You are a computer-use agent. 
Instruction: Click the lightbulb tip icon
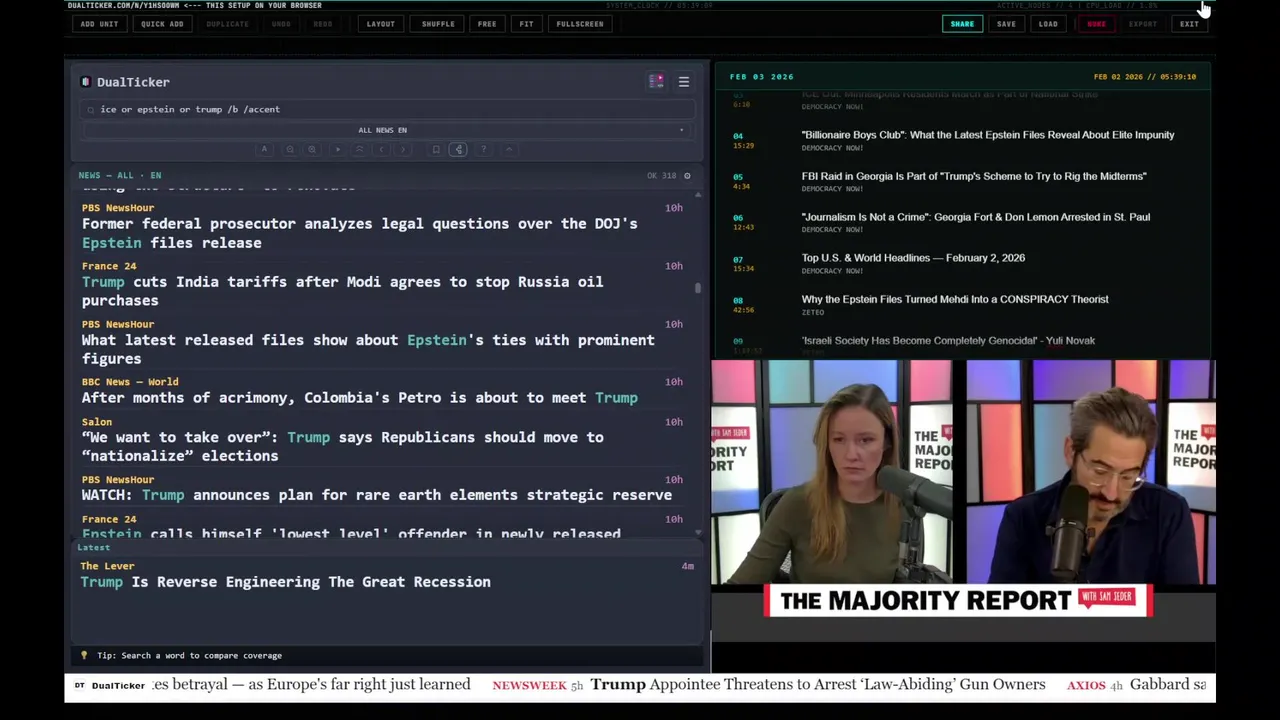[x=84, y=655]
